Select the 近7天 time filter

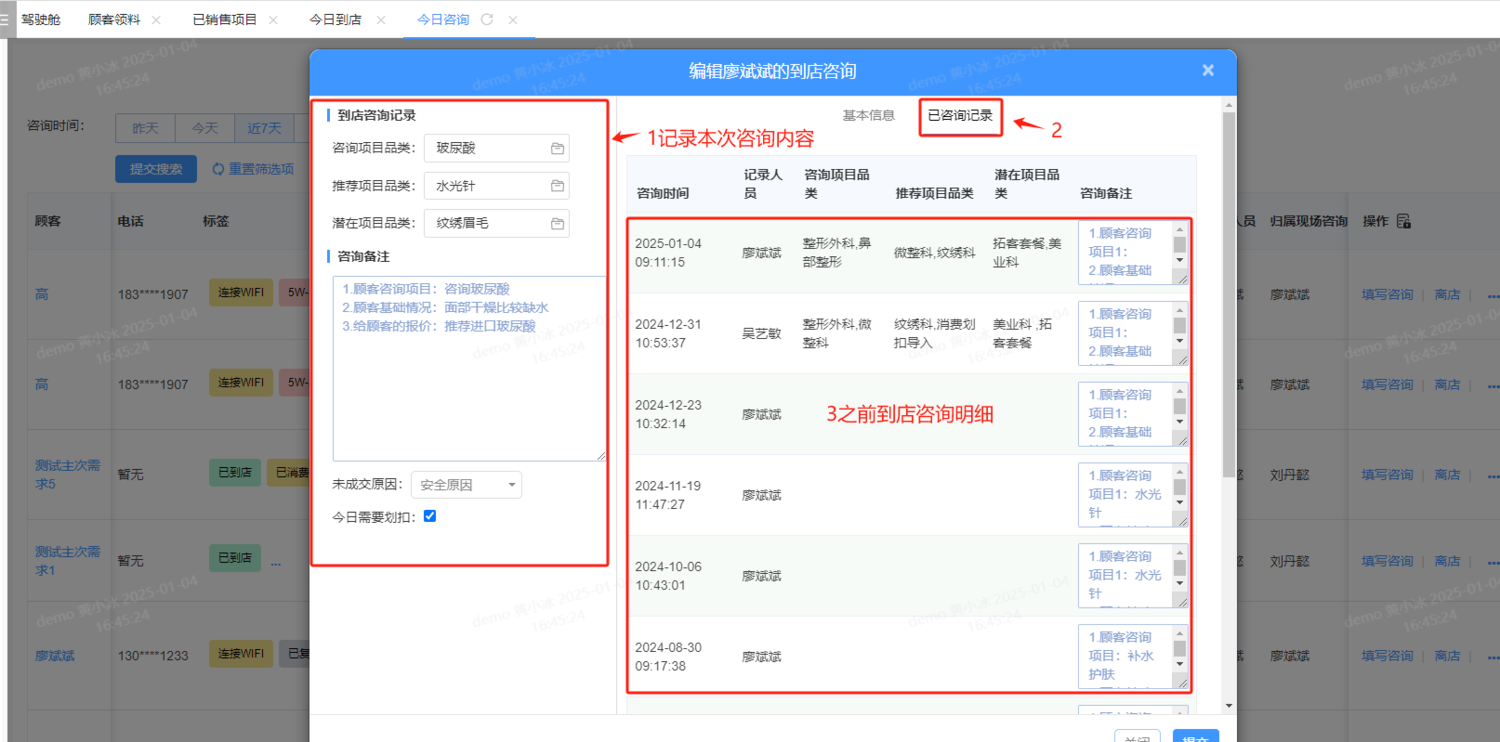[x=264, y=128]
